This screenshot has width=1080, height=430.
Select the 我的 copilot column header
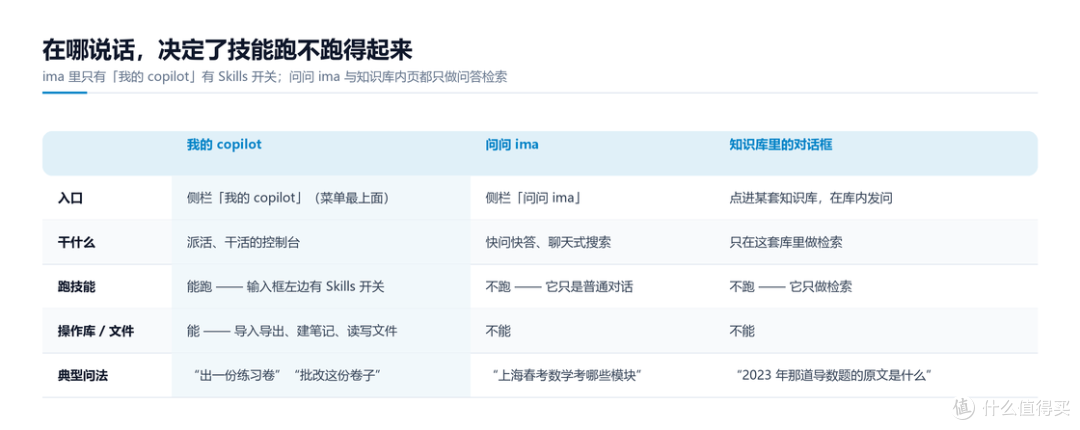tap(224, 145)
